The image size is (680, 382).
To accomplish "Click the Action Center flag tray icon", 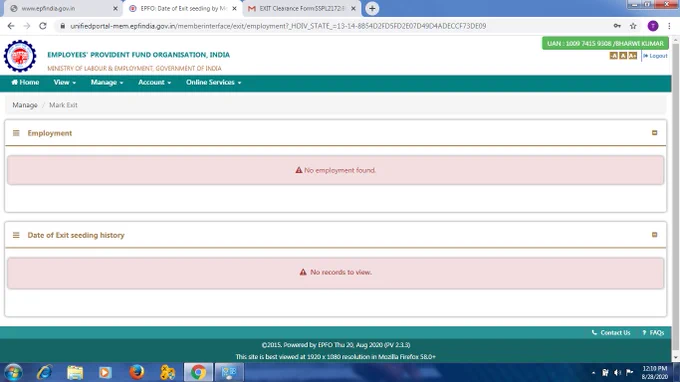I will (630, 372).
